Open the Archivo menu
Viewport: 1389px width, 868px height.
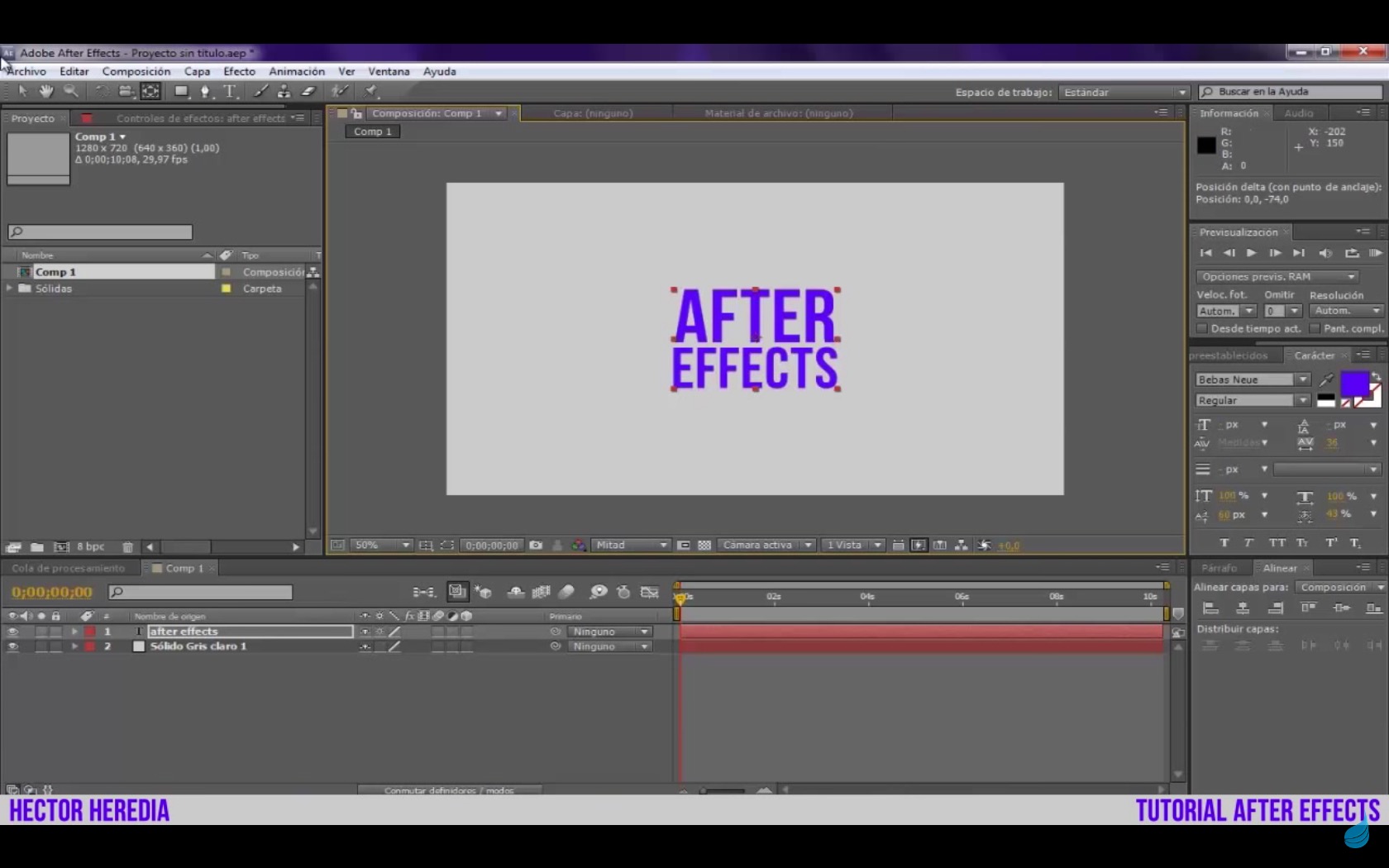[x=26, y=72]
